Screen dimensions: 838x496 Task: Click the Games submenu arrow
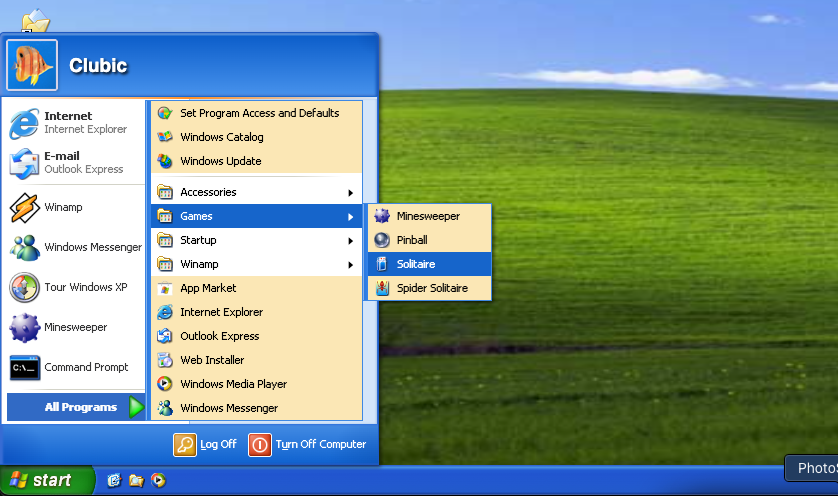tap(351, 216)
